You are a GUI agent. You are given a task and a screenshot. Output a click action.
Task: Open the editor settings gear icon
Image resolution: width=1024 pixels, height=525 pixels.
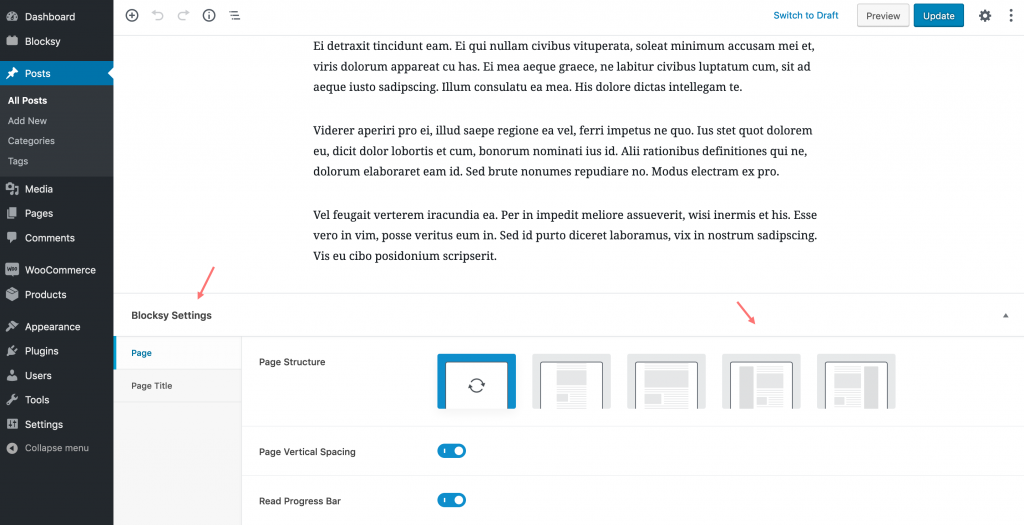[x=985, y=16]
